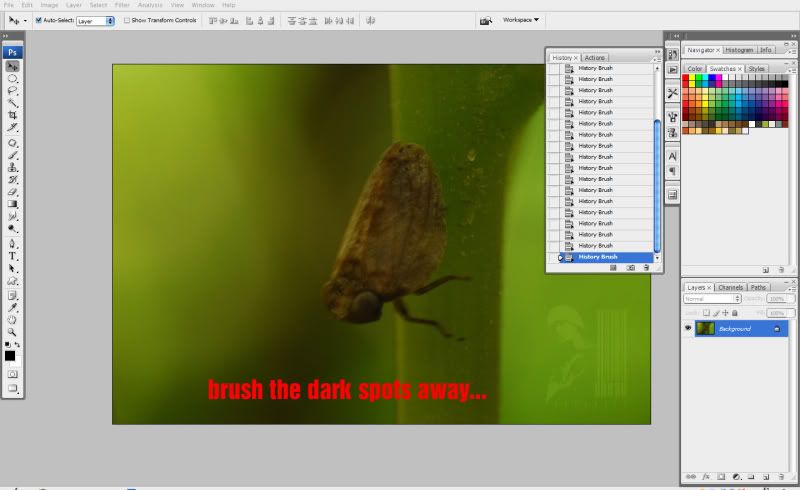Select the Crop tool
Image resolution: width=800 pixels, height=490 pixels.
pyautogui.click(x=12, y=115)
